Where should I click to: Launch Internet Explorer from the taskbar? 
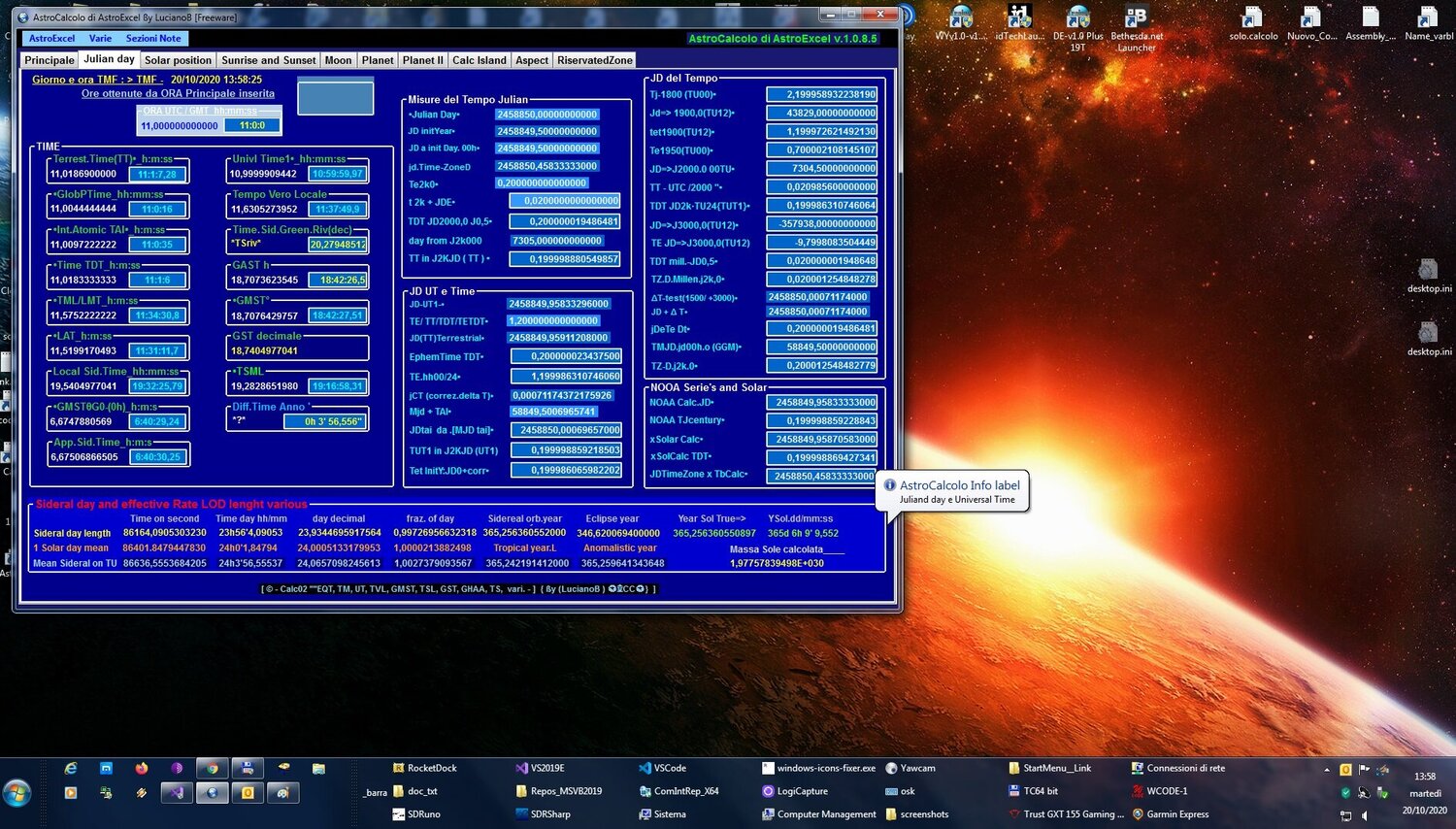[71, 768]
